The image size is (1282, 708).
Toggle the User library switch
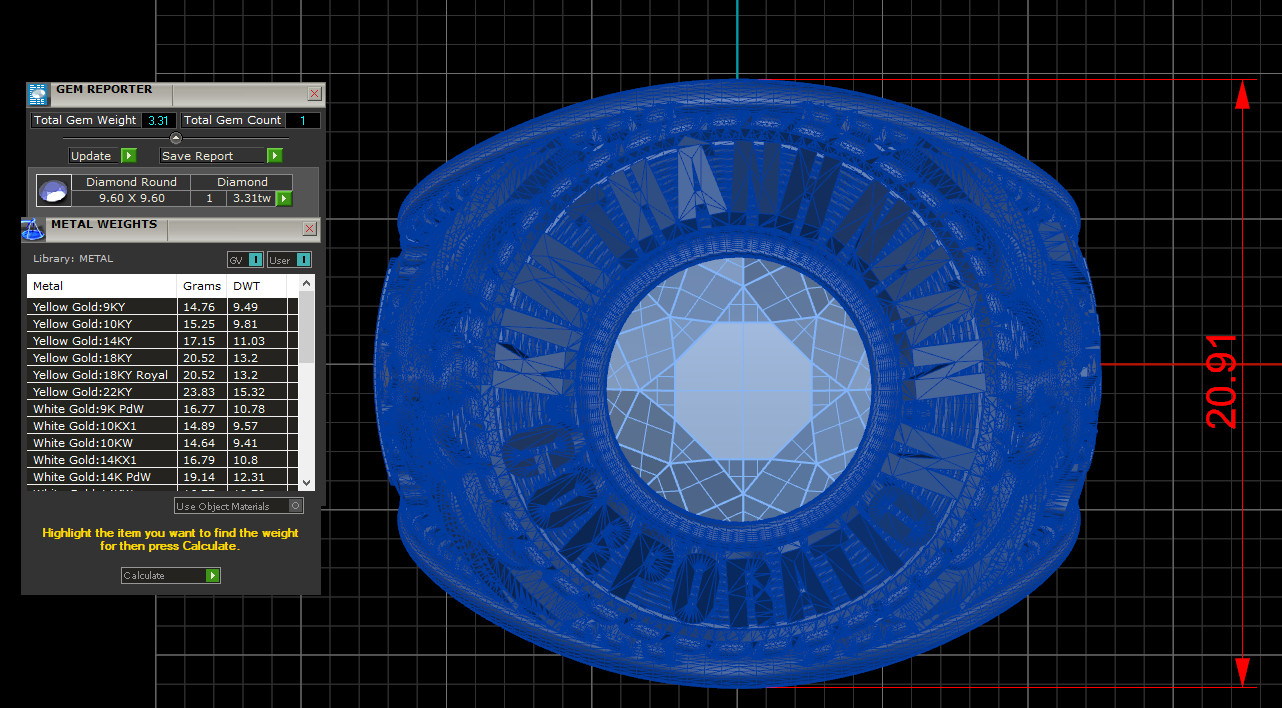click(x=303, y=260)
